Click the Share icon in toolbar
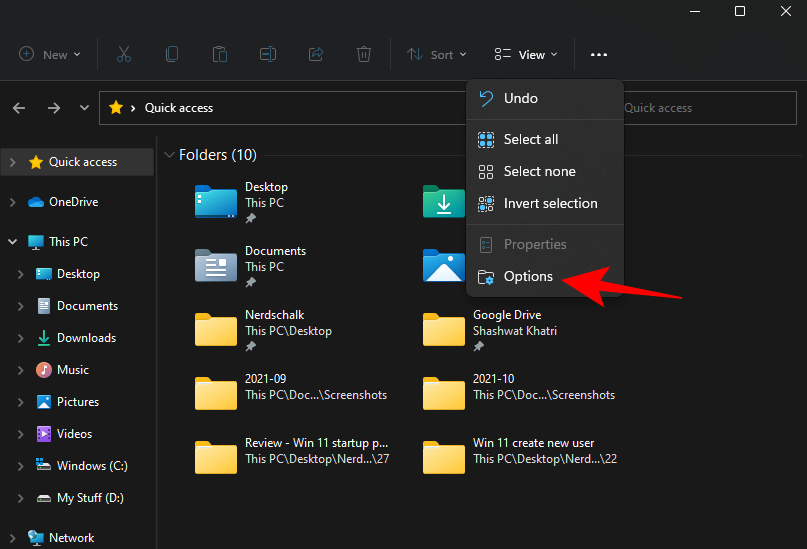 (x=316, y=55)
